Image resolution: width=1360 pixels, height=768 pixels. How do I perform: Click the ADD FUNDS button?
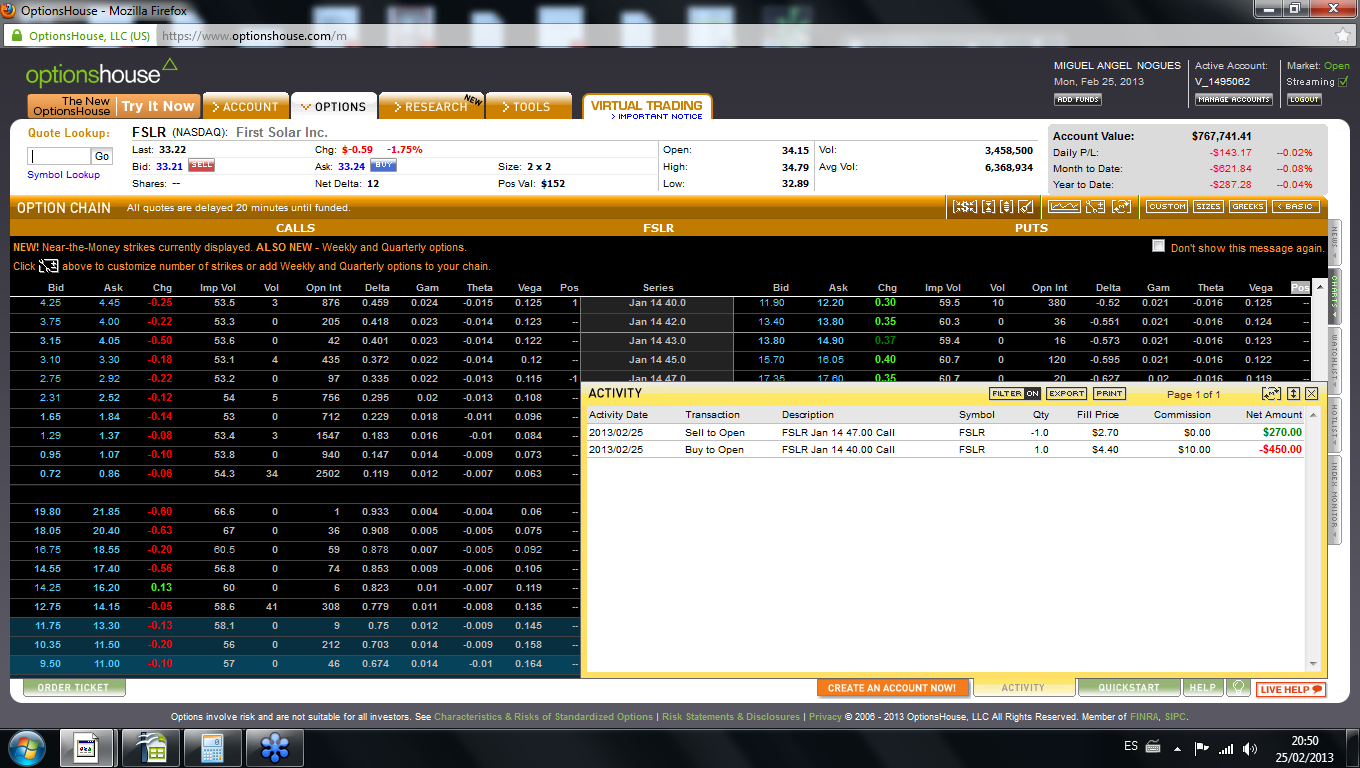[1078, 99]
